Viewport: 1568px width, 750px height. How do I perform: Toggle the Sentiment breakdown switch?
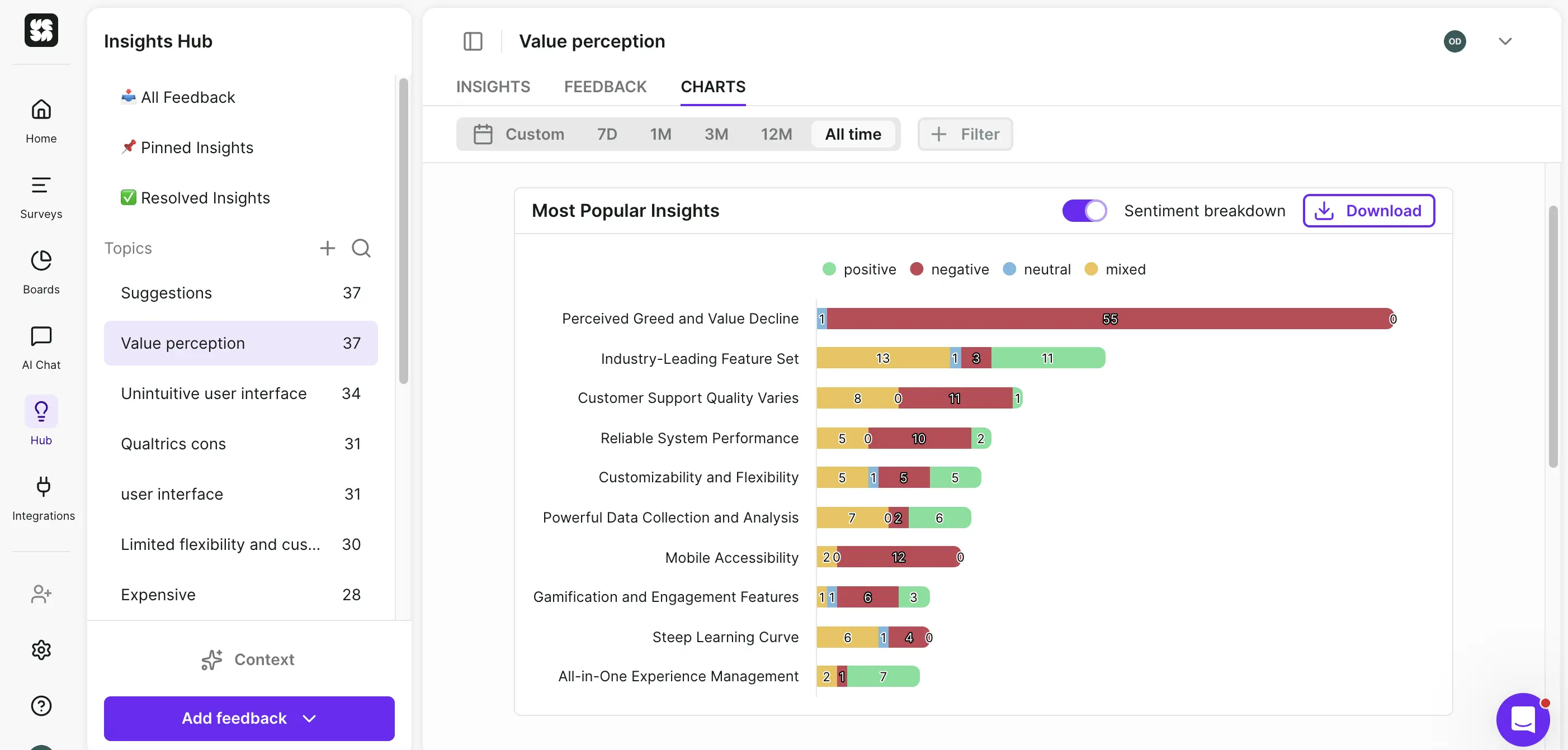[1084, 211]
